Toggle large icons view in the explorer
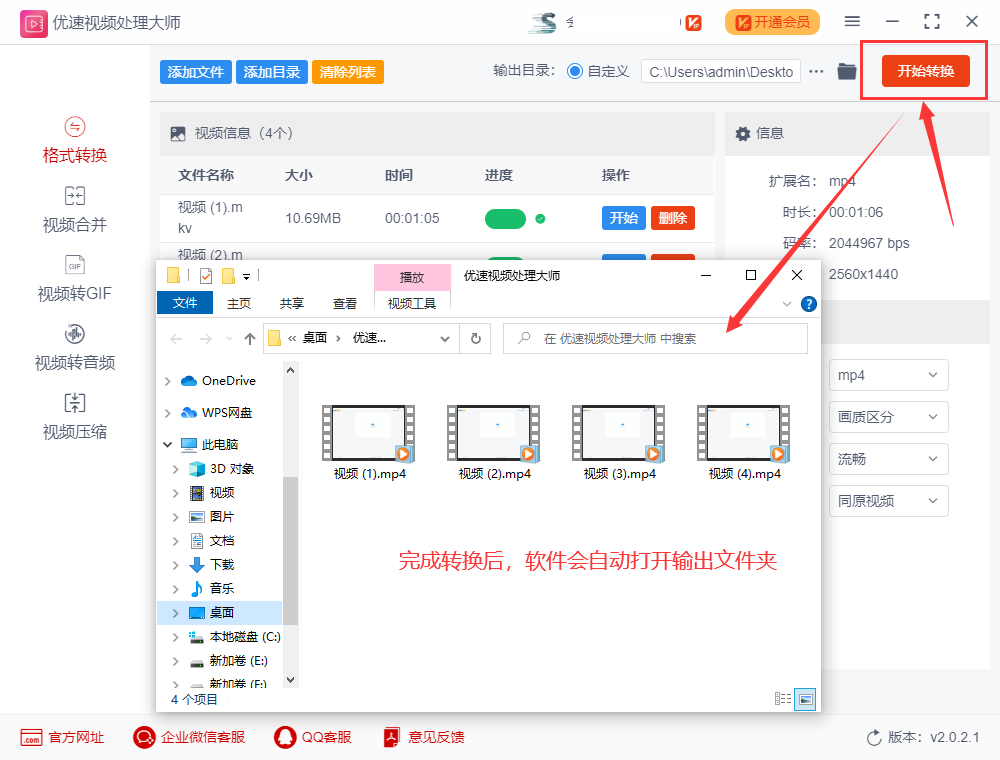Image resolution: width=1000 pixels, height=760 pixels. (x=803, y=699)
